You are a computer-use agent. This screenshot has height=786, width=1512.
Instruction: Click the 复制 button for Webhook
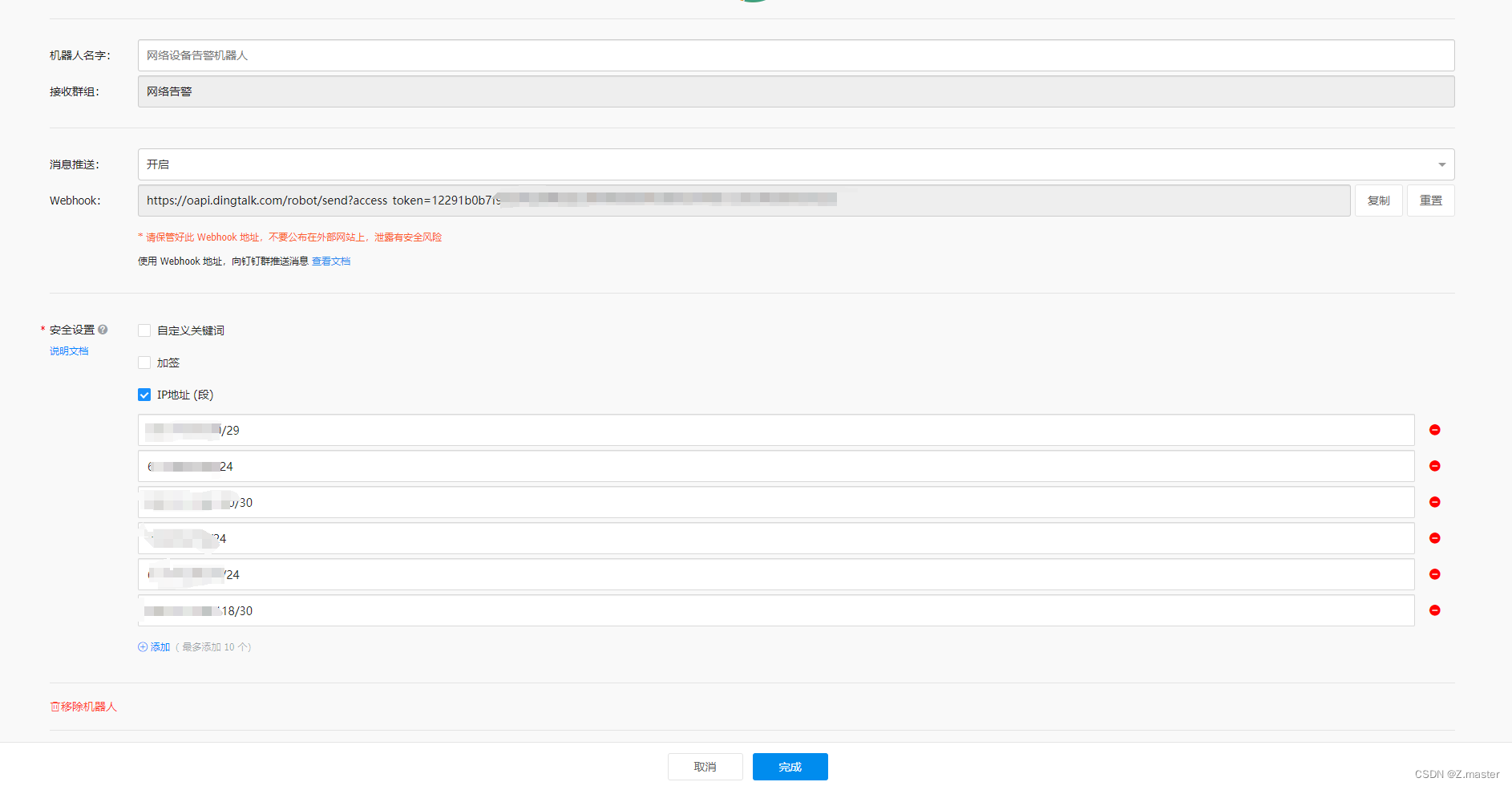[1379, 201]
